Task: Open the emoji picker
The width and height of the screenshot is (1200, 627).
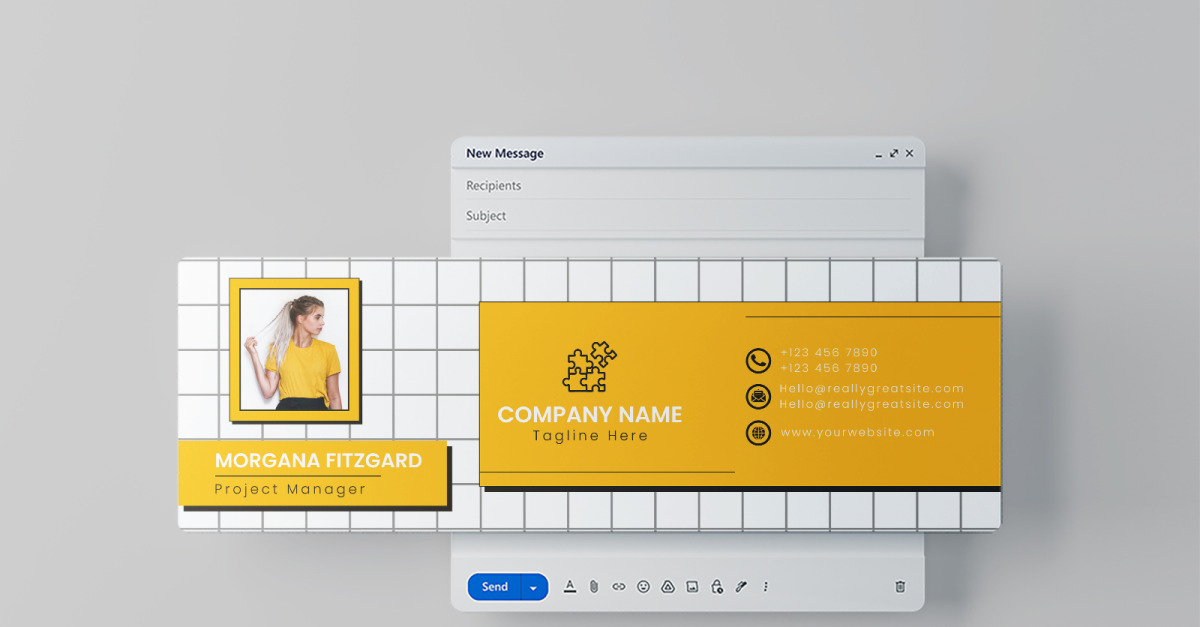Action: point(644,587)
